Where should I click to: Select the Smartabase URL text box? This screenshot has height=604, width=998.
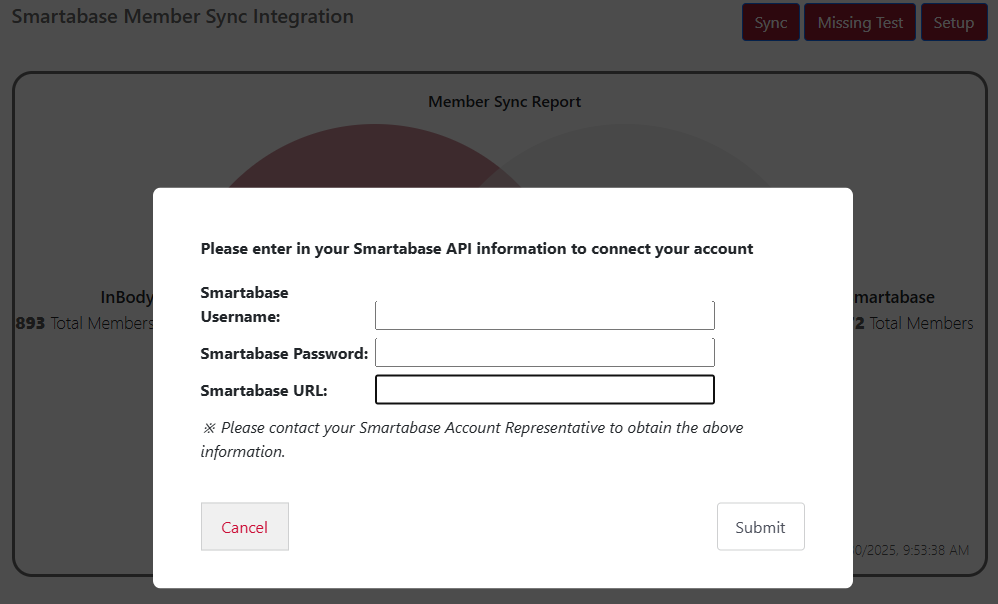coord(545,390)
